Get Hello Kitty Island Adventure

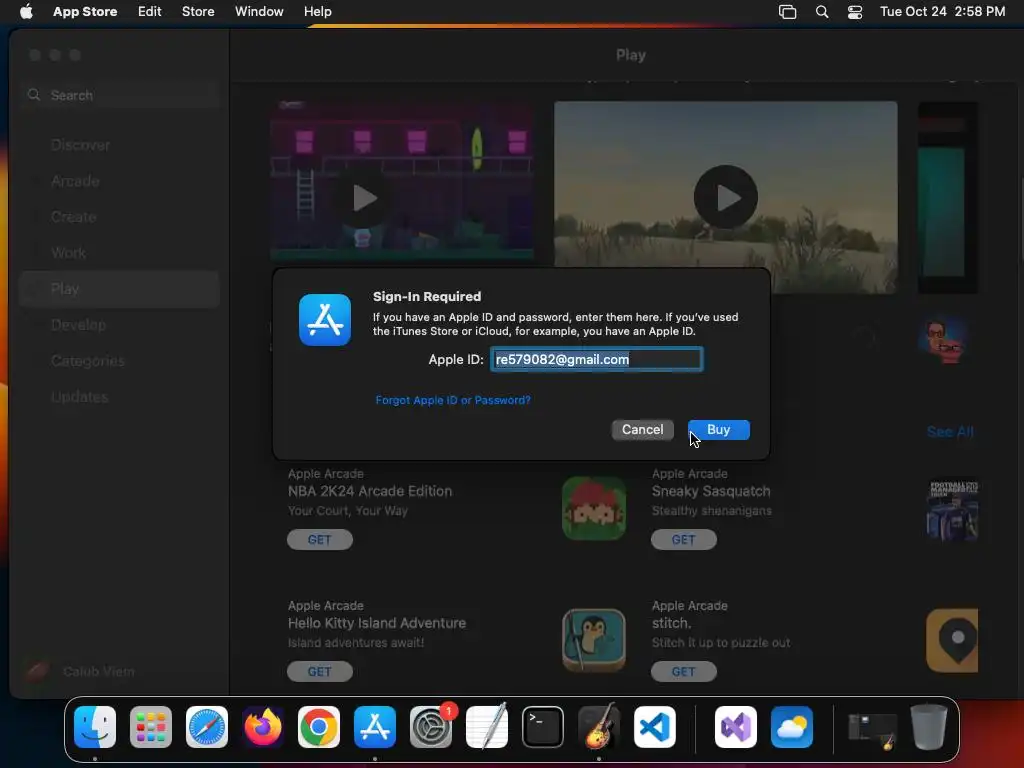pyautogui.click(x=319, y=671)
